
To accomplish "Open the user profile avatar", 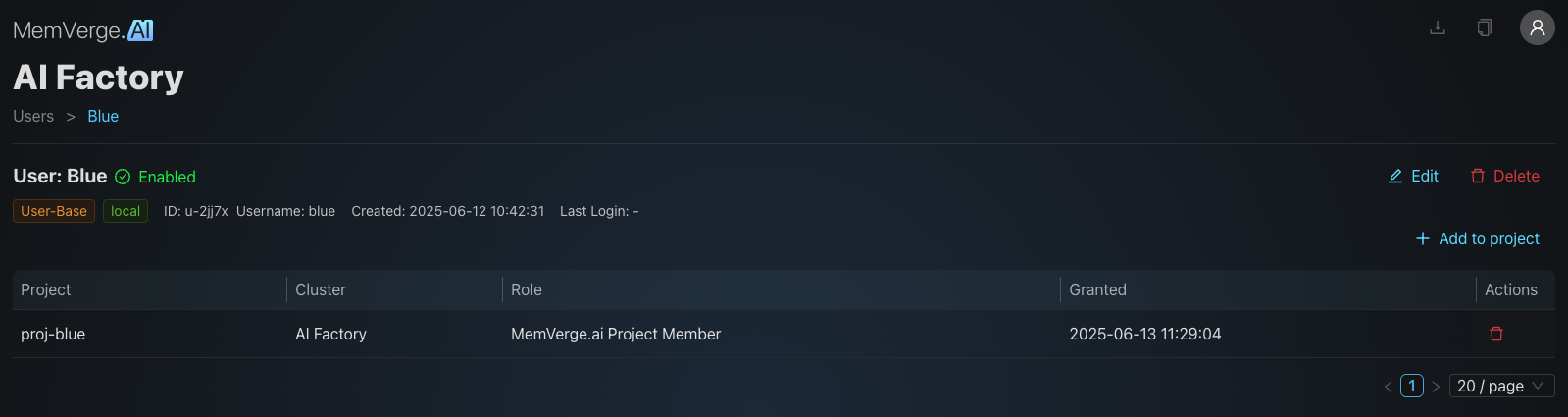I will point(1537,27).
